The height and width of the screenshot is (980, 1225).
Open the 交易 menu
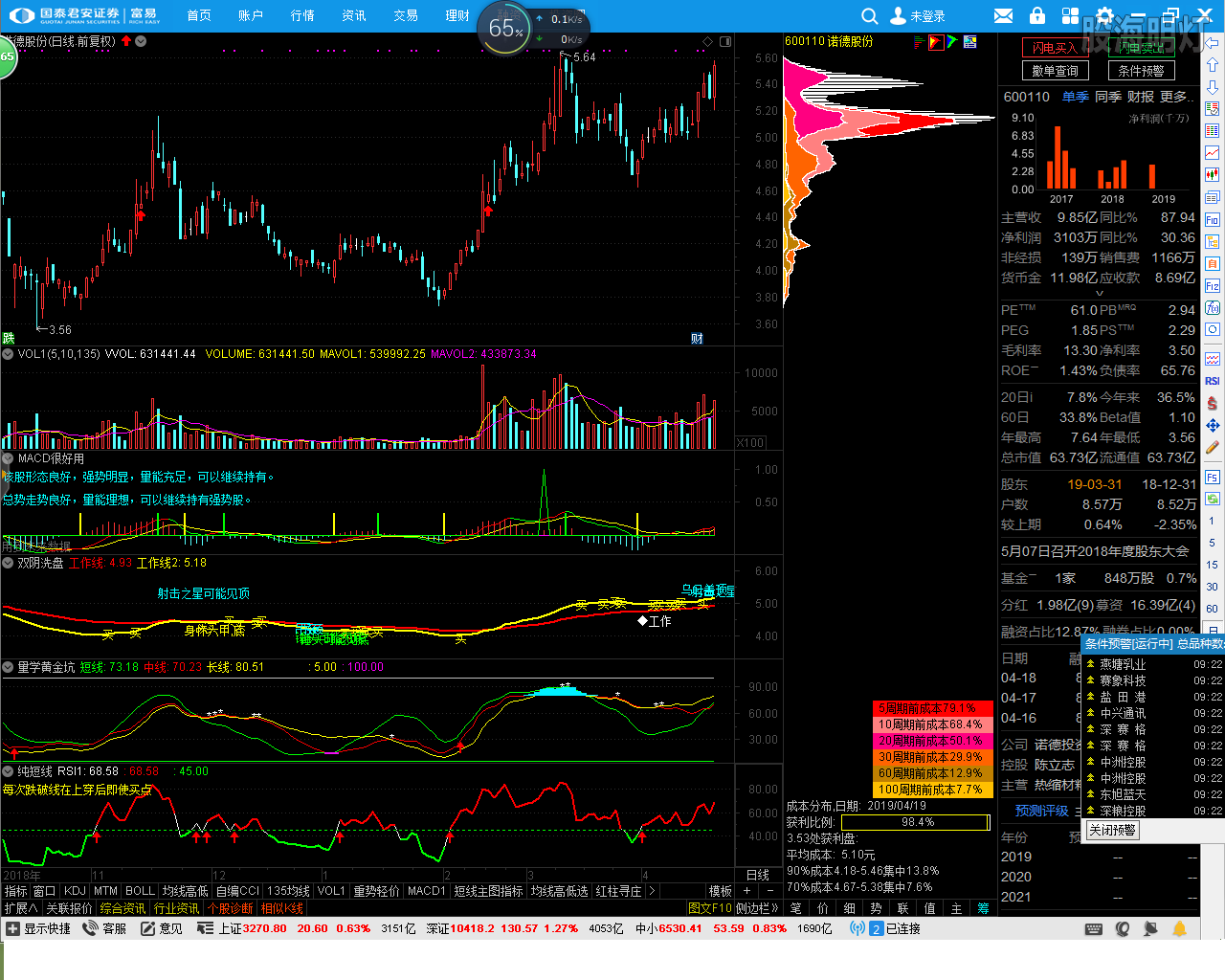[x=406, y=15]
